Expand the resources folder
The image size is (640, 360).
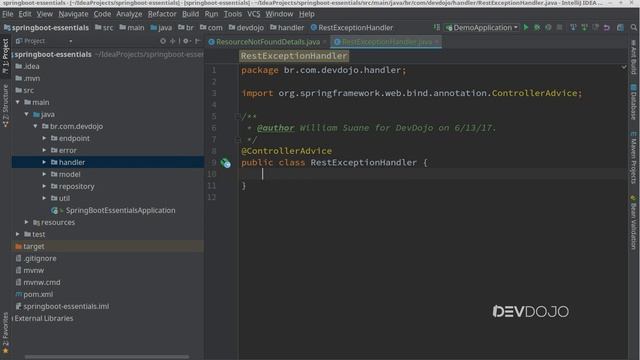(x=27, y=222)
